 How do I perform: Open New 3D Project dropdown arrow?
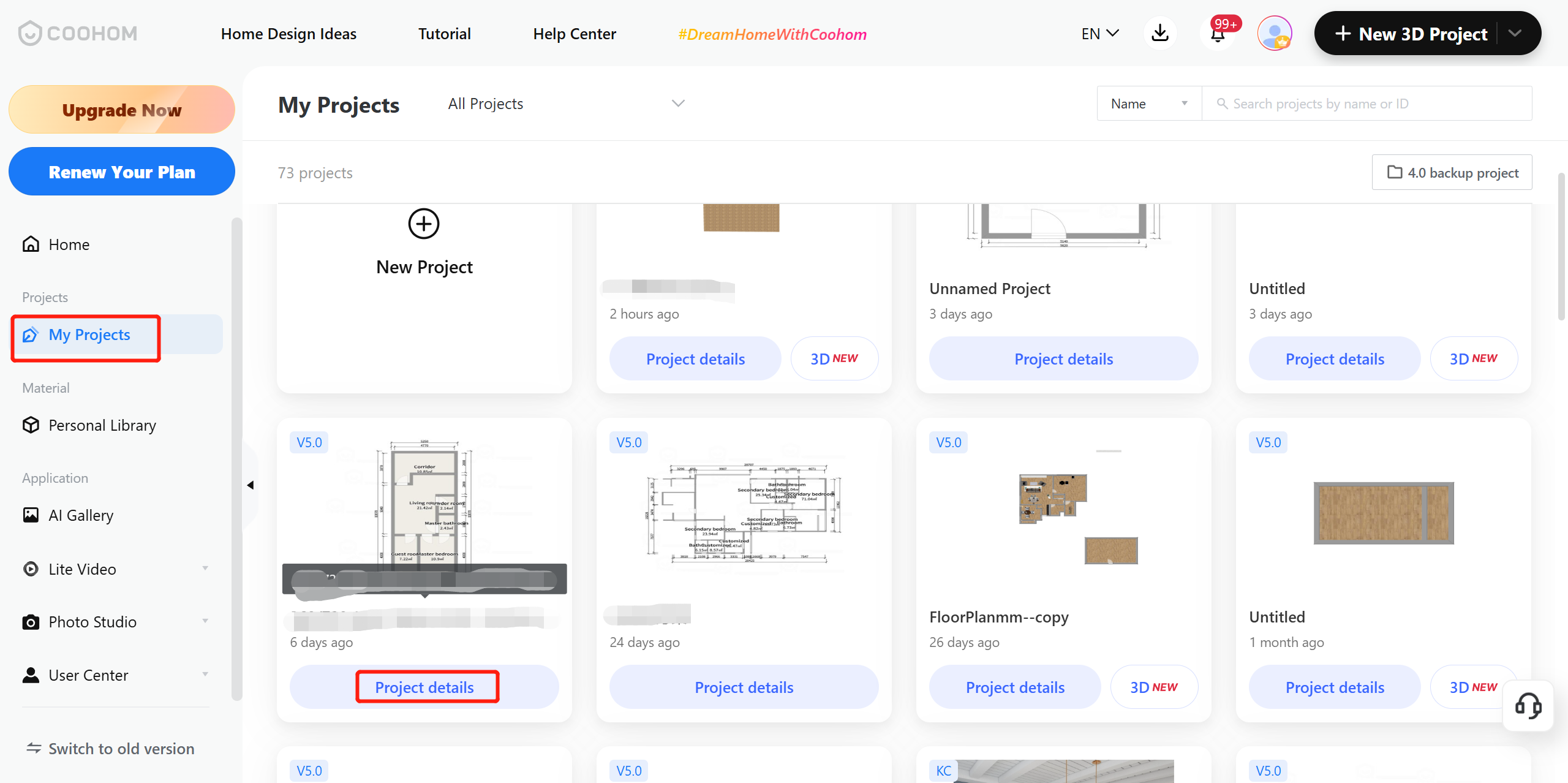(x=1515, y=33)
